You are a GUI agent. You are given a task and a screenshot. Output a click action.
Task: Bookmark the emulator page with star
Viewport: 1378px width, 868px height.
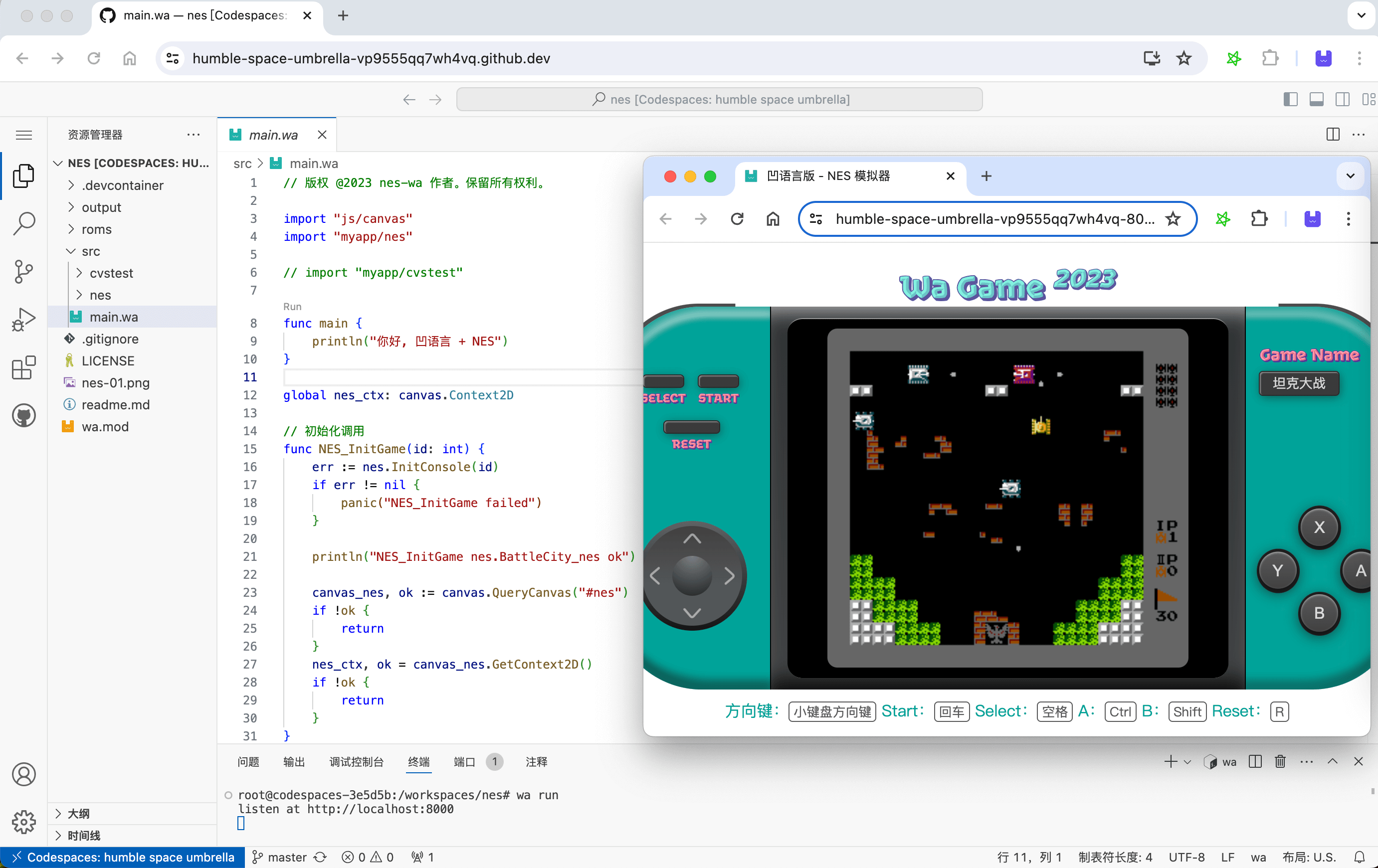pyautogui.click(x=1173, y=219)
